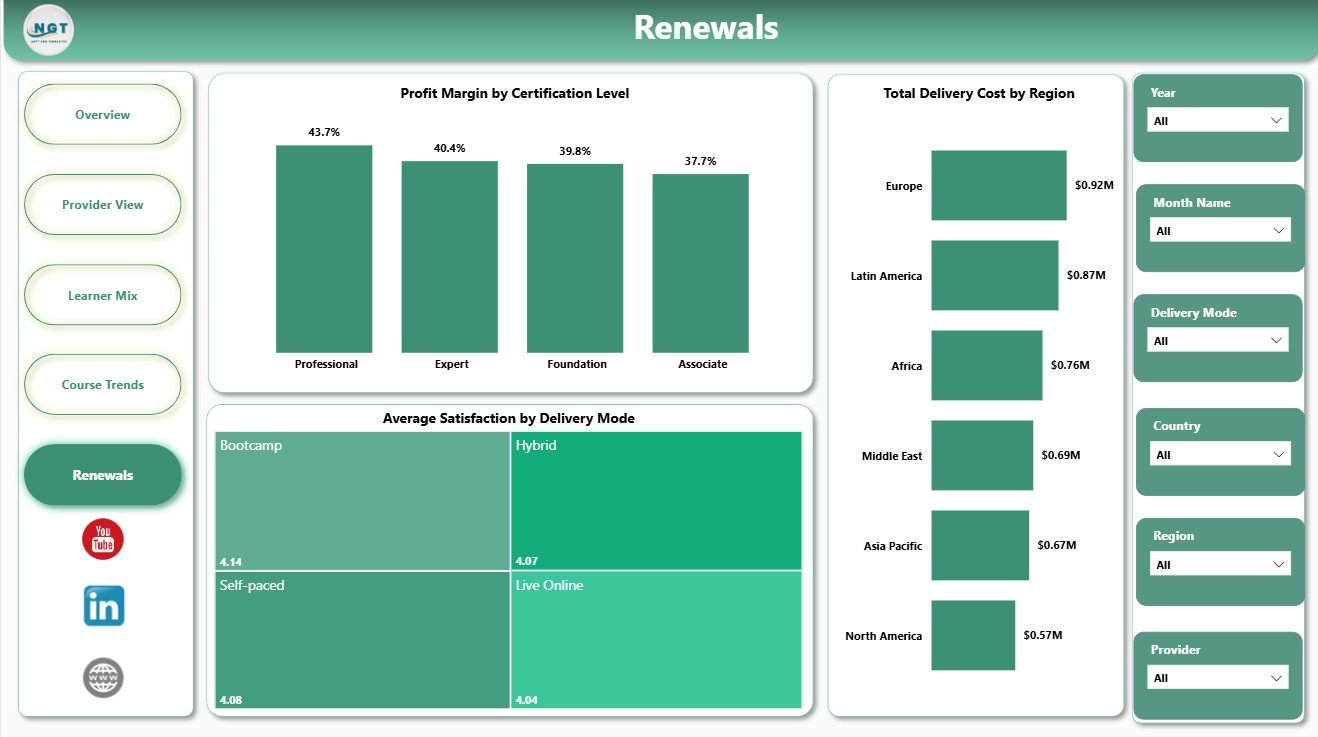Click the $0.69M value label
The height and width of the screenshot is (737, 1318).
coord(1061,455)
